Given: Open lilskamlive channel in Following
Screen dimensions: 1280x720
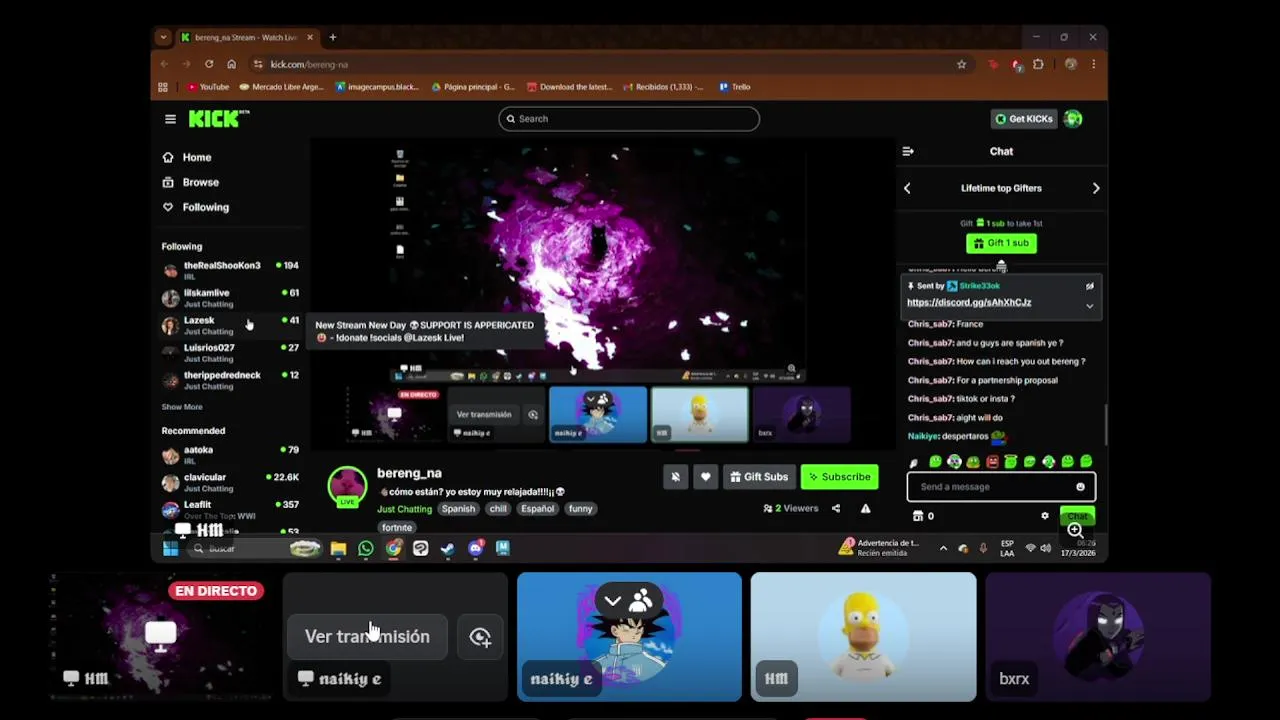Looking at the screenshot, I should (230, 298).
